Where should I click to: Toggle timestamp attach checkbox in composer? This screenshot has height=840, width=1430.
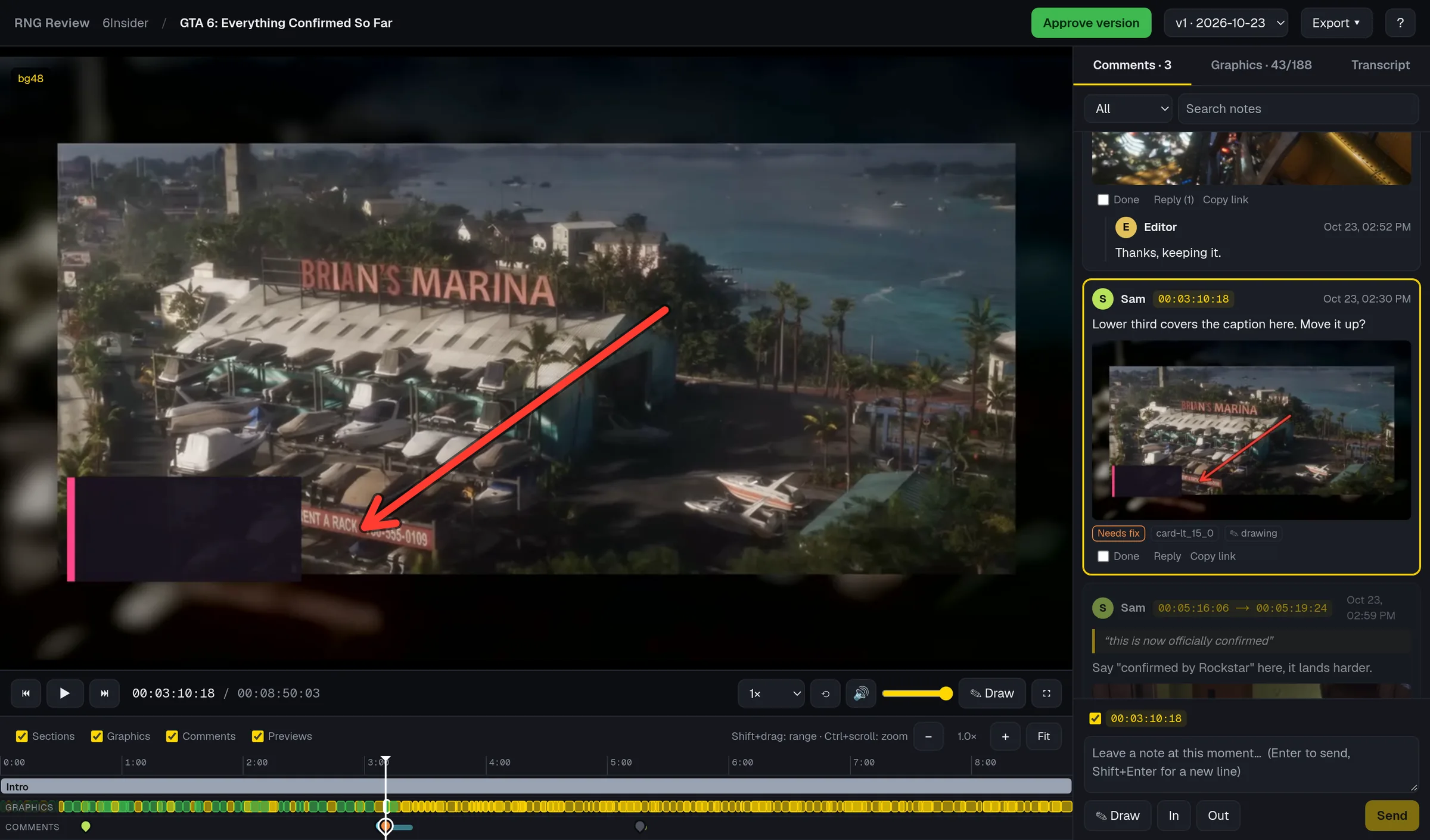1095,718
